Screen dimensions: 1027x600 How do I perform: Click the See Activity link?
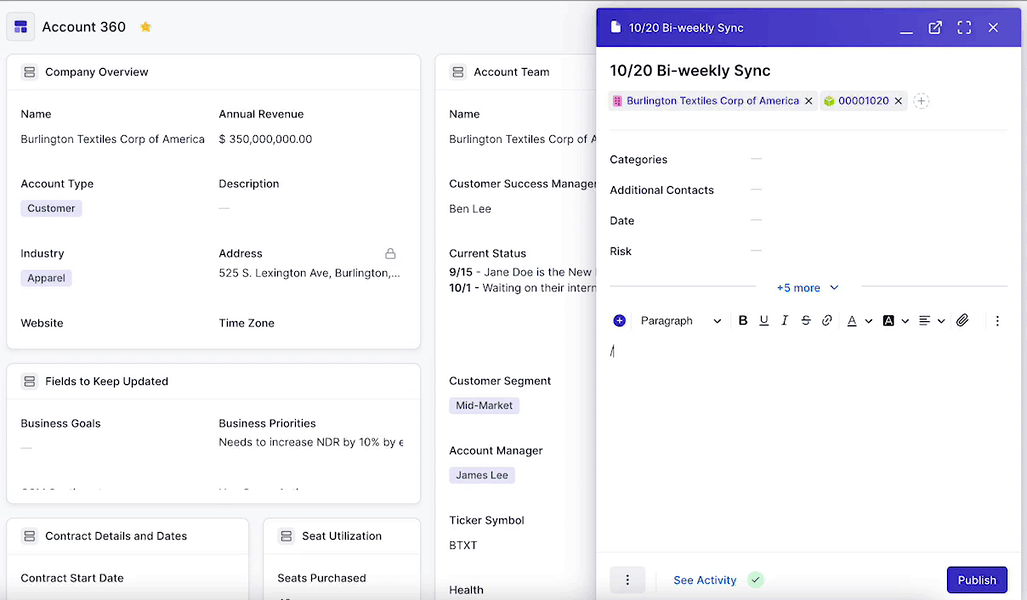[x=704, y=580]
